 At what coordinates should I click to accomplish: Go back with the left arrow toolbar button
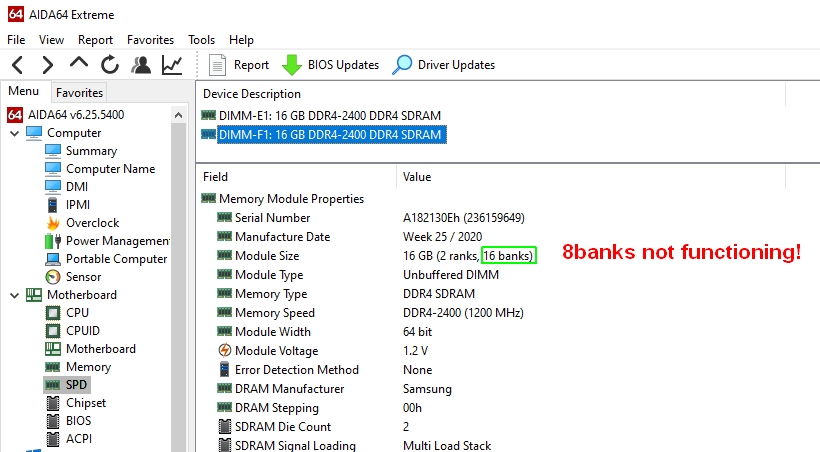point(18,65)
